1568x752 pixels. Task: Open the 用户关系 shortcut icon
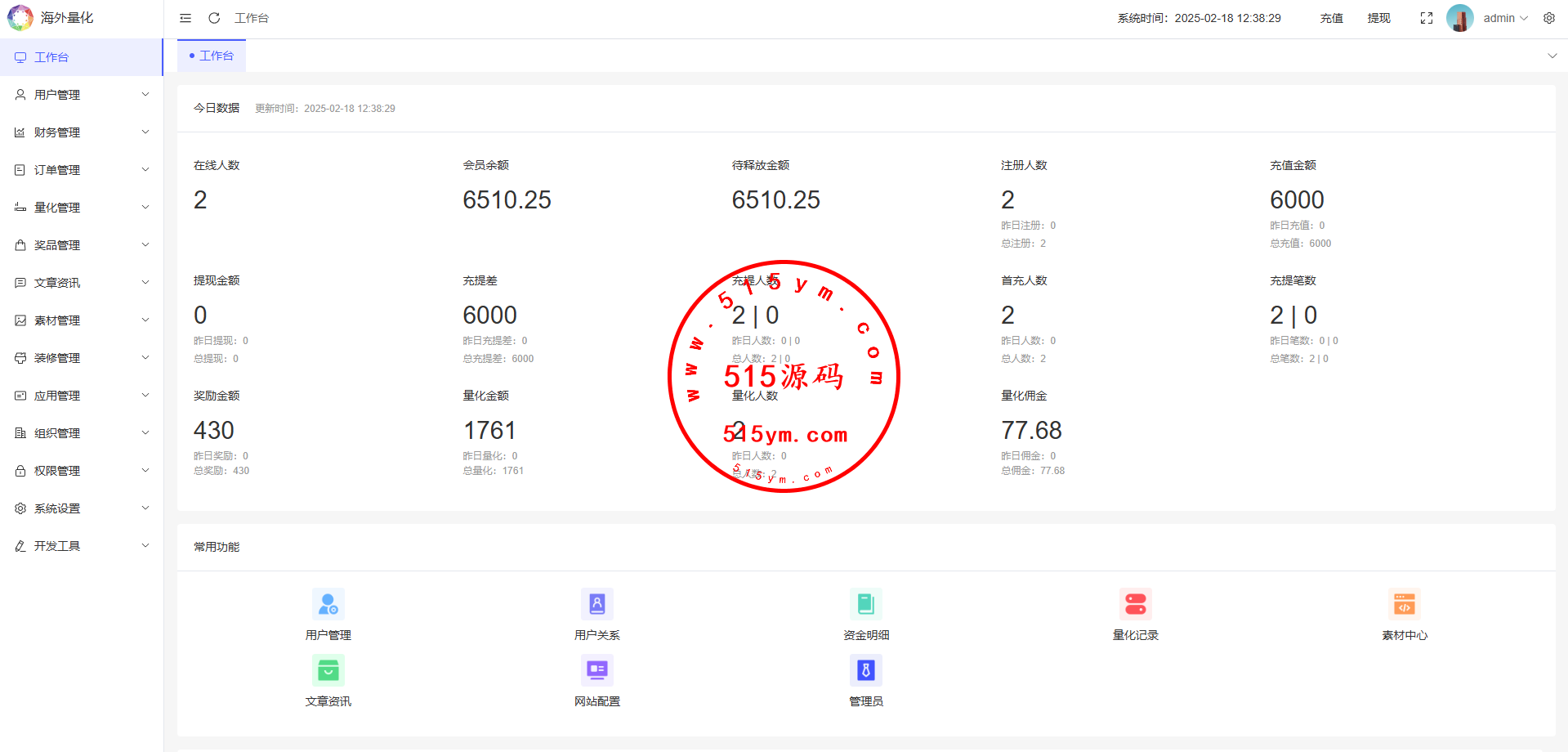click(596, 605)
